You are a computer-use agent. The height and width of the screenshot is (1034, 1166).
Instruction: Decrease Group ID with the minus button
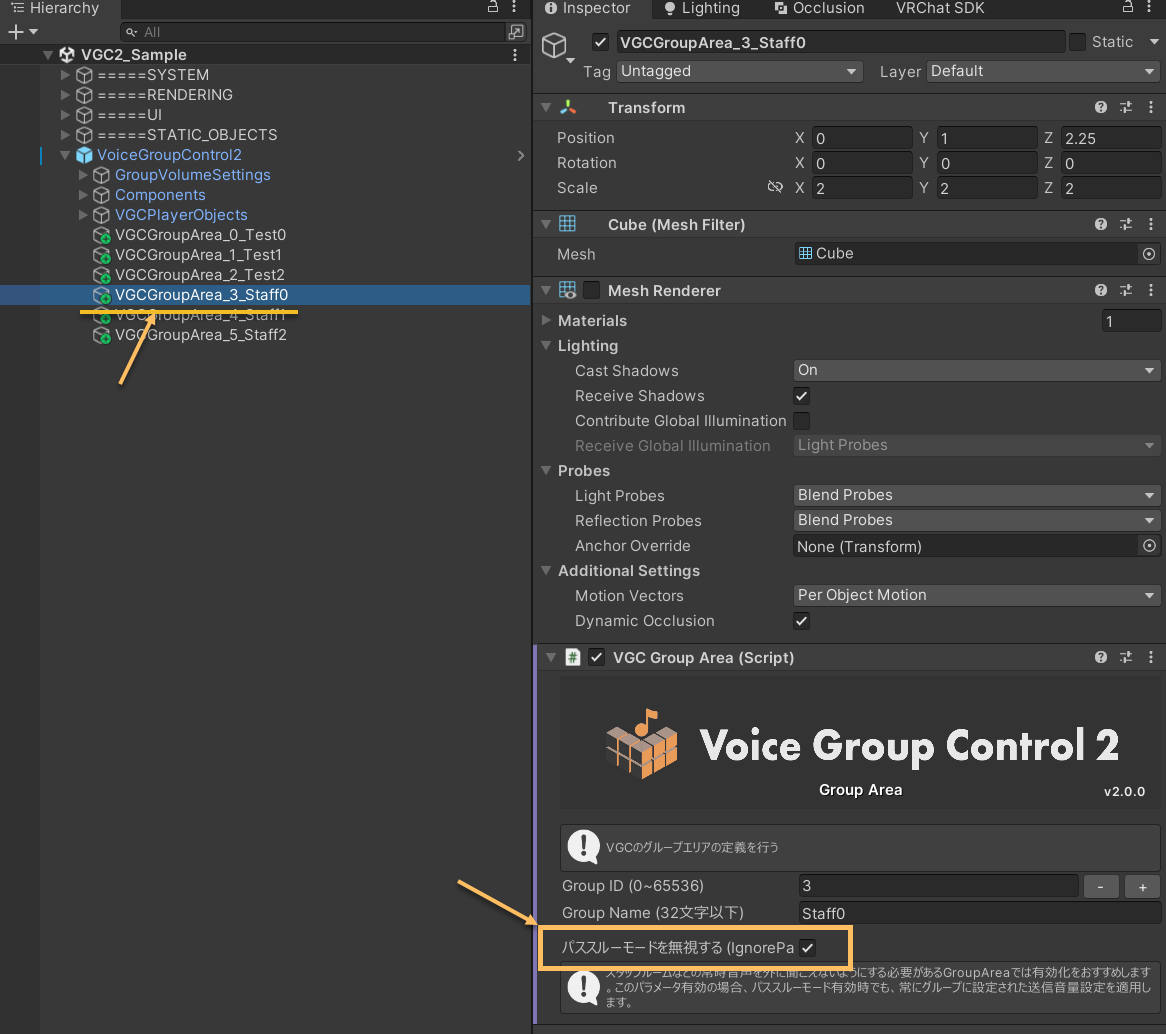(1101, 886)
